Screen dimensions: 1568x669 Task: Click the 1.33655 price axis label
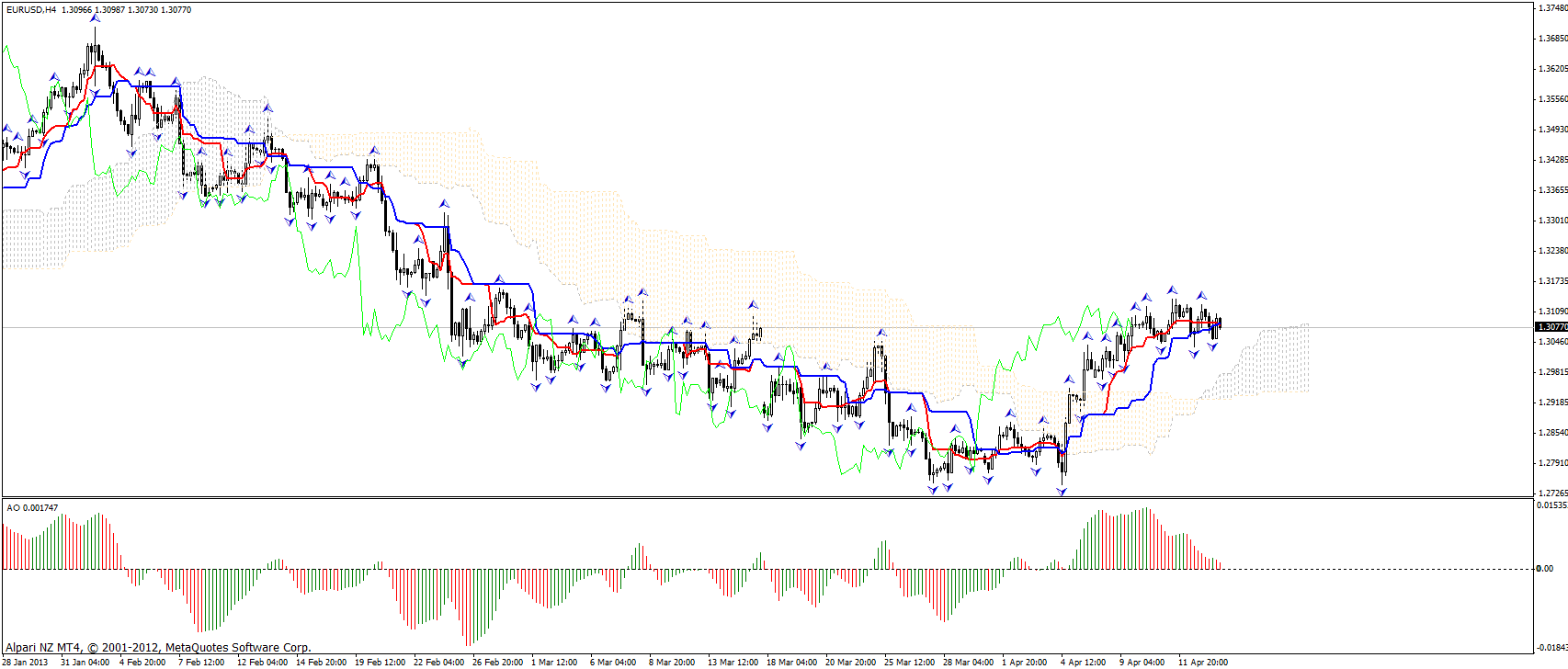pyautogui.click(x=1551, y=190)
